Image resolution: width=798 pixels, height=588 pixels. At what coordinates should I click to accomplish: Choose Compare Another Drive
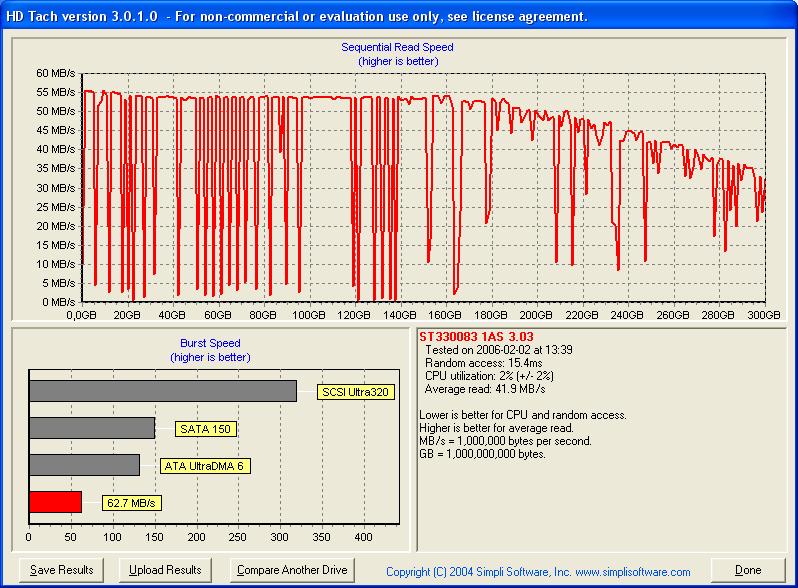[292, 570]
